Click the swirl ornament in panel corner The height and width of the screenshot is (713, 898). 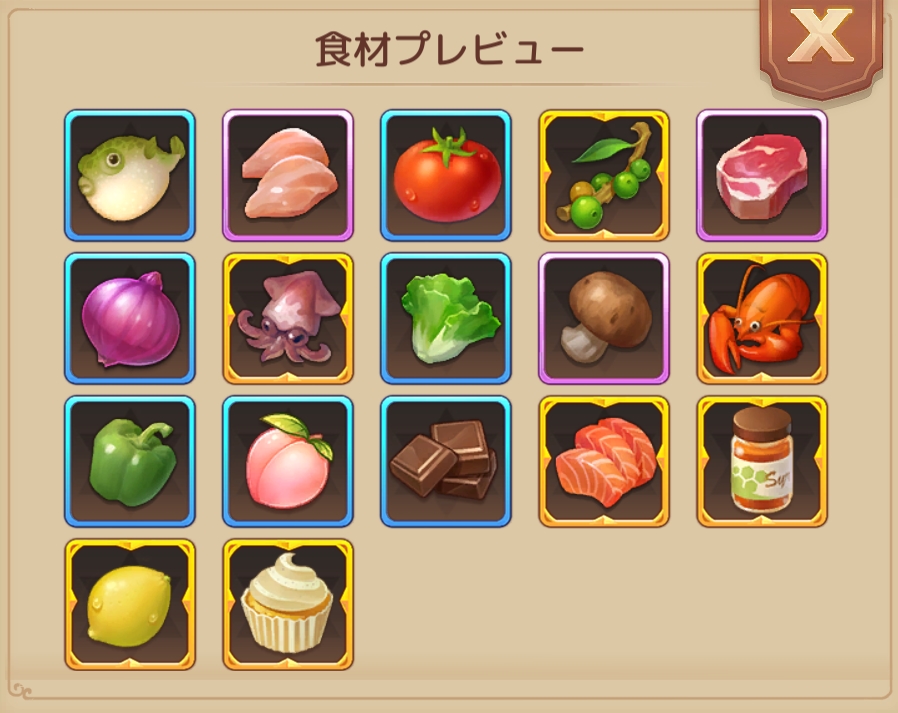tap(22, 690)
